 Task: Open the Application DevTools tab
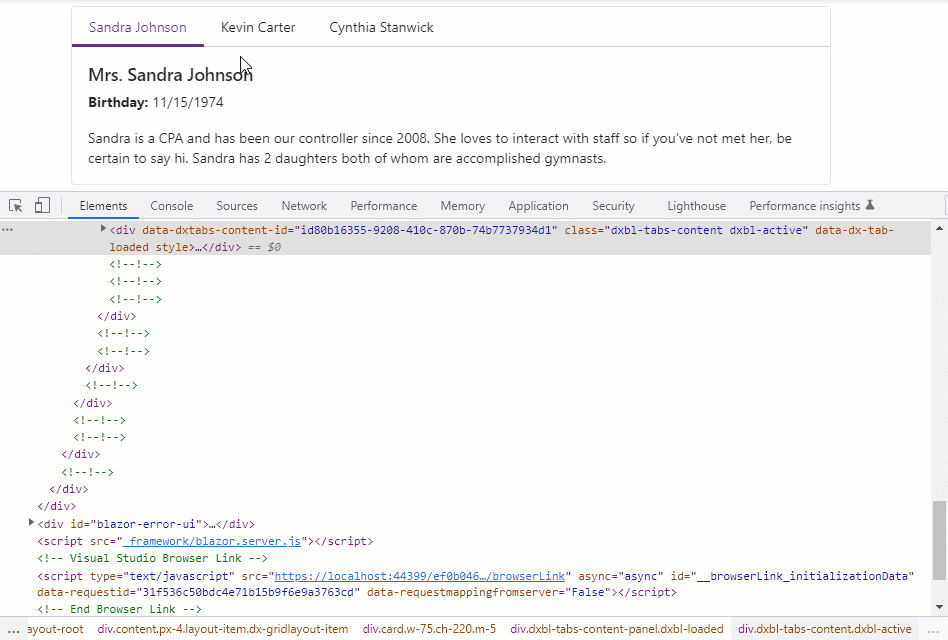(538, 205)
